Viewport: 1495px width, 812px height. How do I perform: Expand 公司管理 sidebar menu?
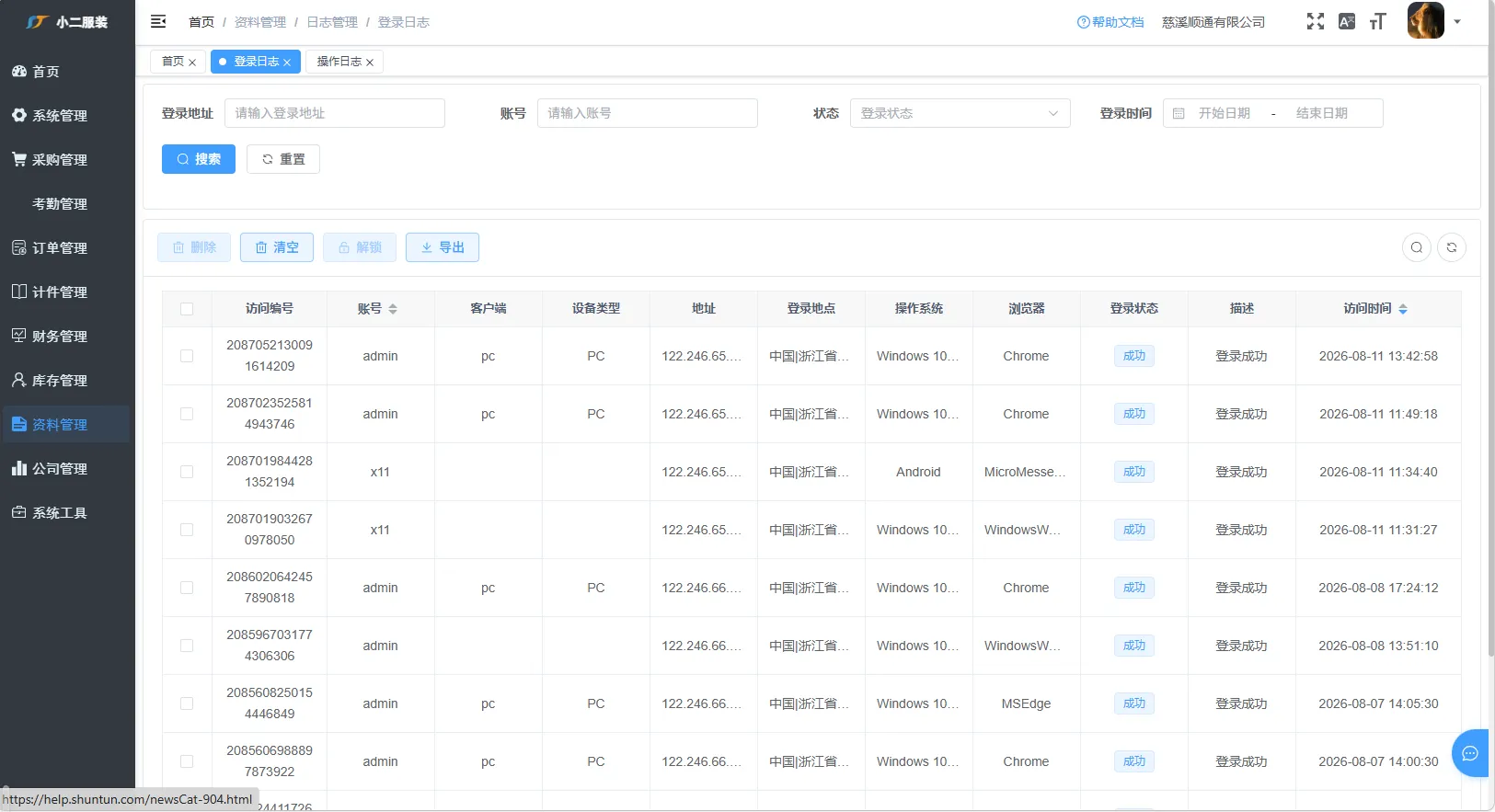click(67, 468)
